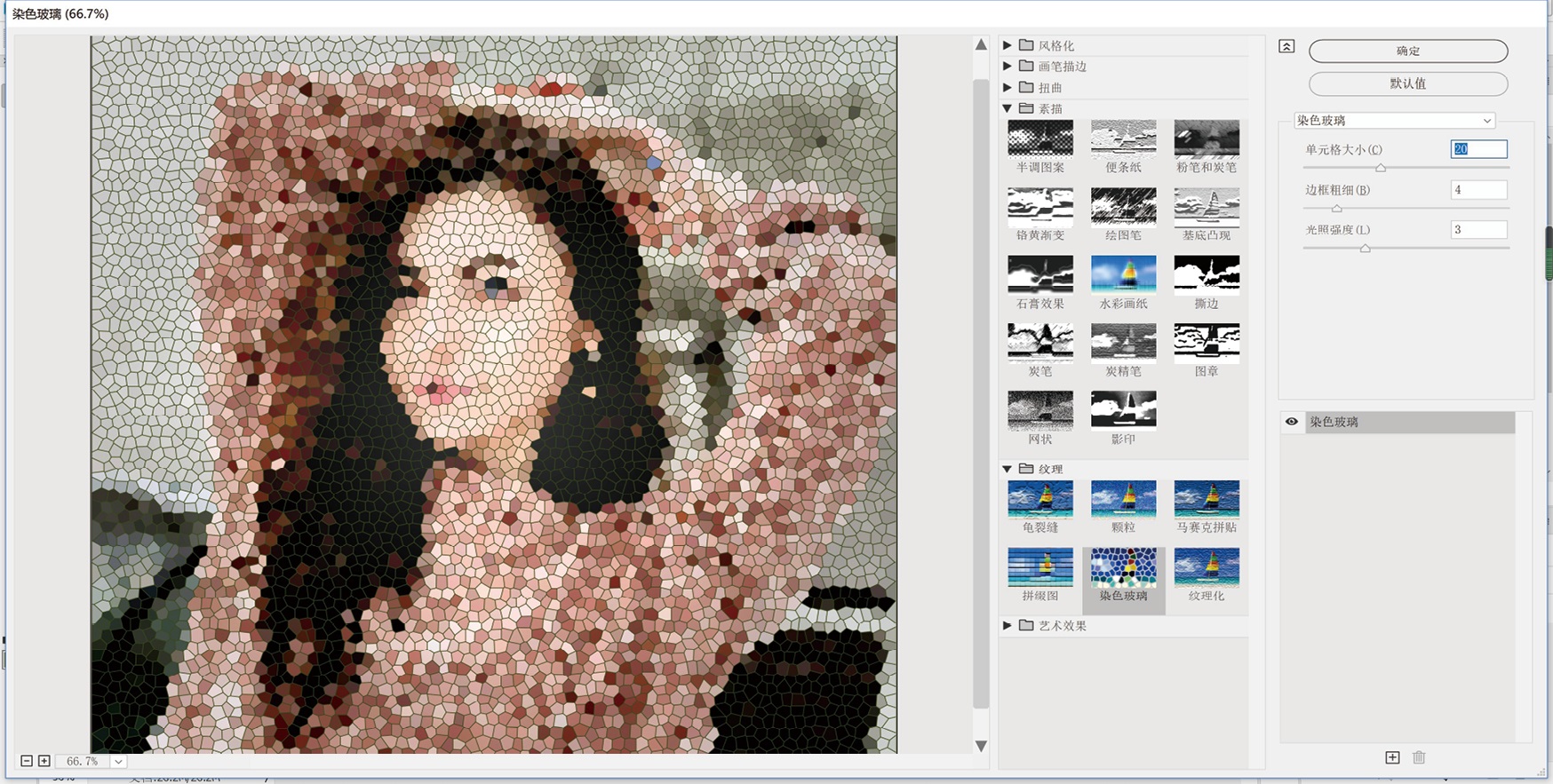This screenshot has width=1553, height=784.
Task: Select the 网状 filter thumbnail
Action: coord(1040,409)
